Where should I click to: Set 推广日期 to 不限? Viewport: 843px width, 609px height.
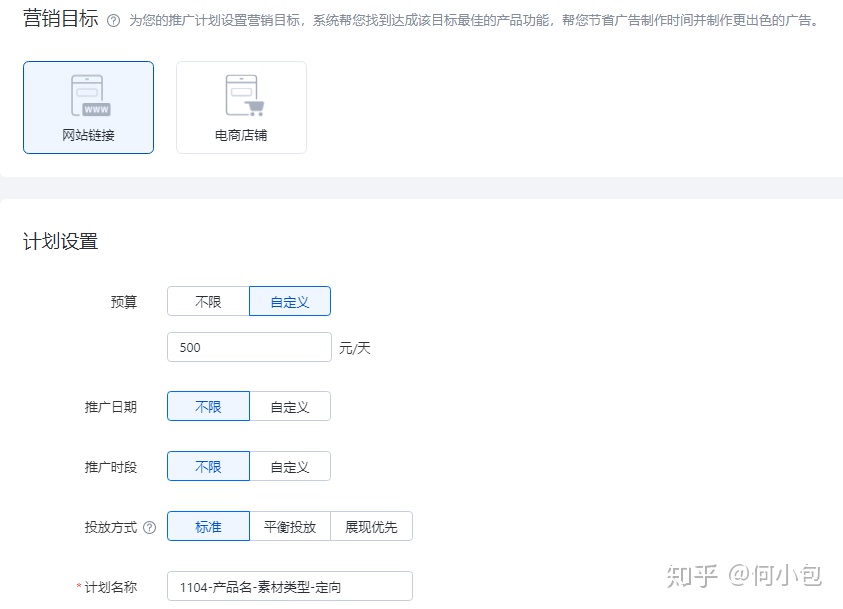[x=208, y=406]
